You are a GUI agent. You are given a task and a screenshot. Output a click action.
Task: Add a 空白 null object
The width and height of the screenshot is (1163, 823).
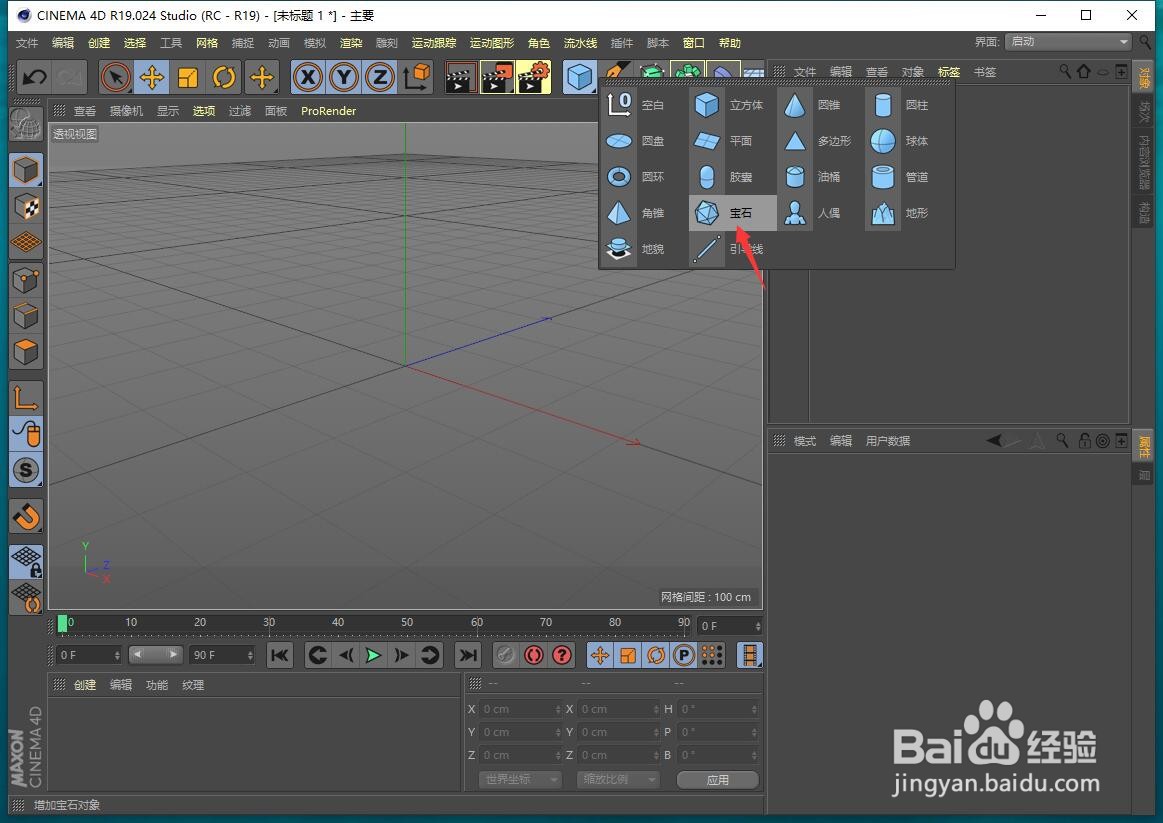click(643, 105)
